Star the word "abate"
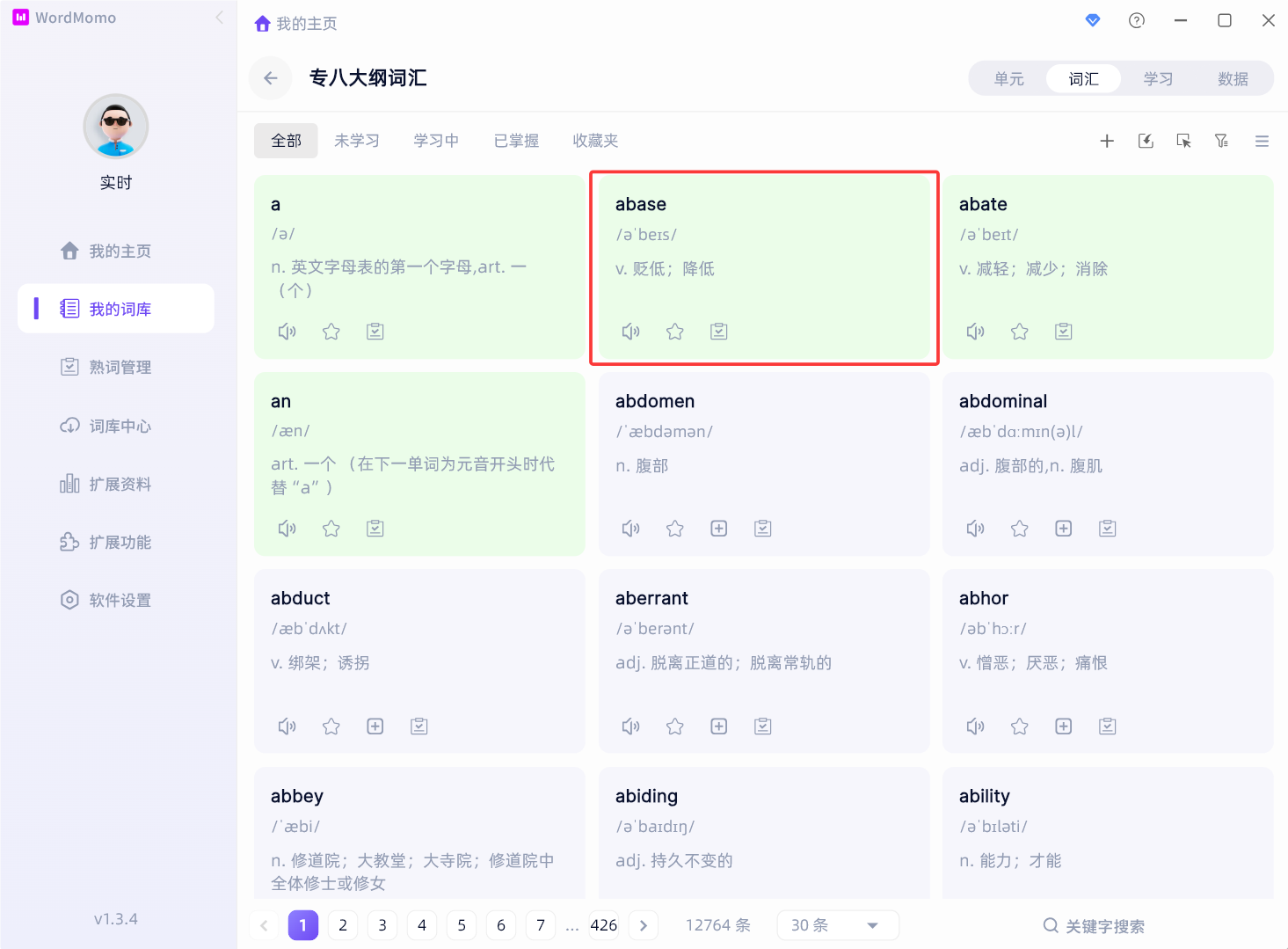1288x949 pixels. coord(1020,332)
